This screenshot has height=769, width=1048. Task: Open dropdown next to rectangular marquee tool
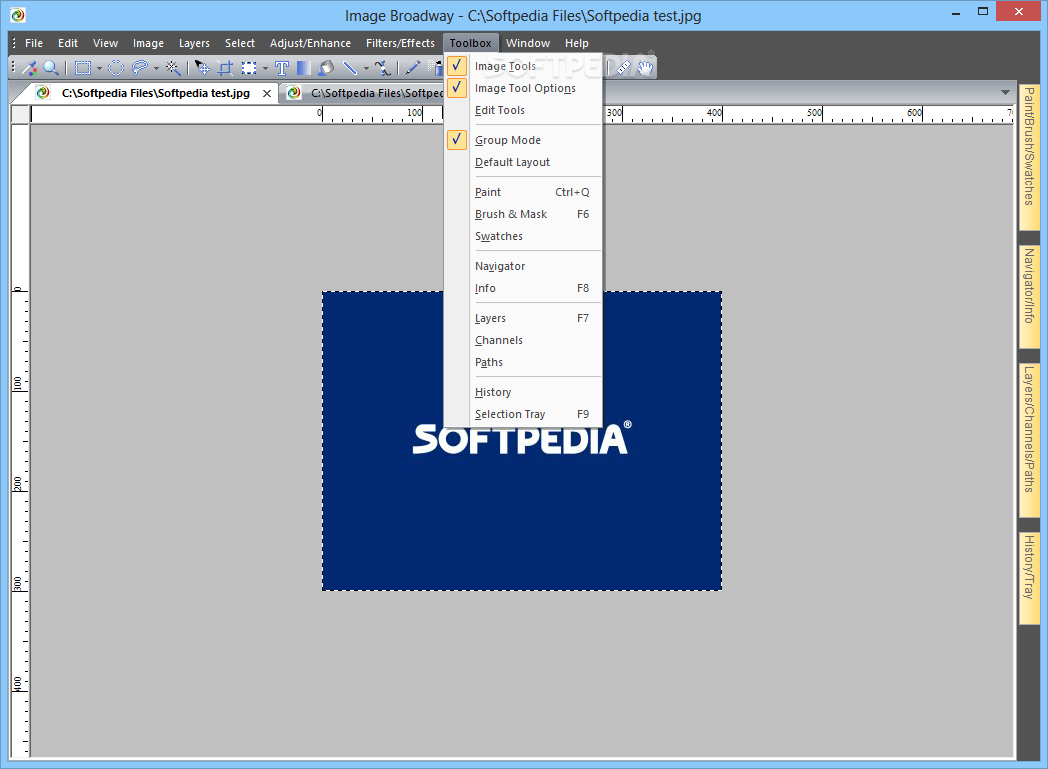tap(99, 68)
